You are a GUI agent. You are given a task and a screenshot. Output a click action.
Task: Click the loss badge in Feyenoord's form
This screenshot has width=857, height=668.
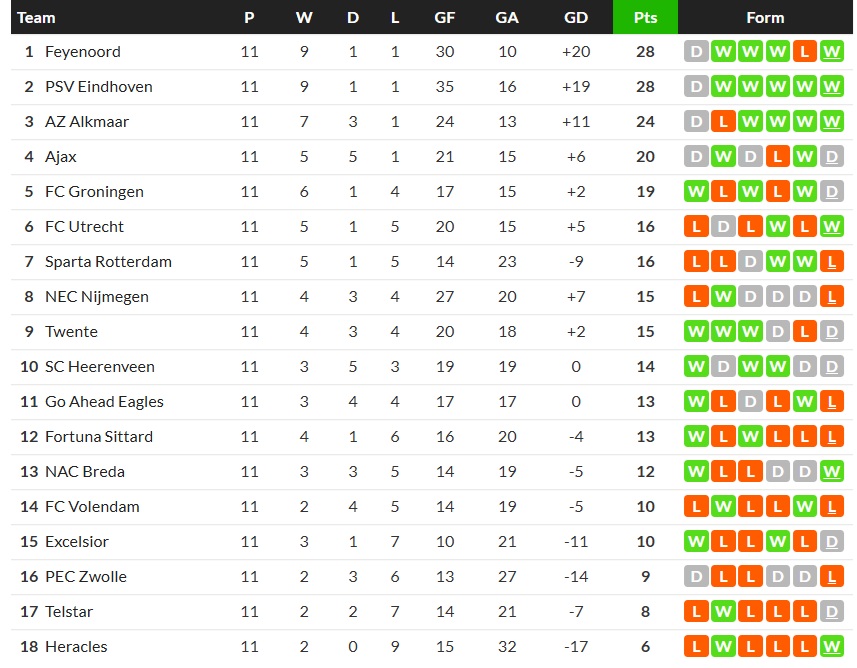pyautogui.click(x=804, y=52)
